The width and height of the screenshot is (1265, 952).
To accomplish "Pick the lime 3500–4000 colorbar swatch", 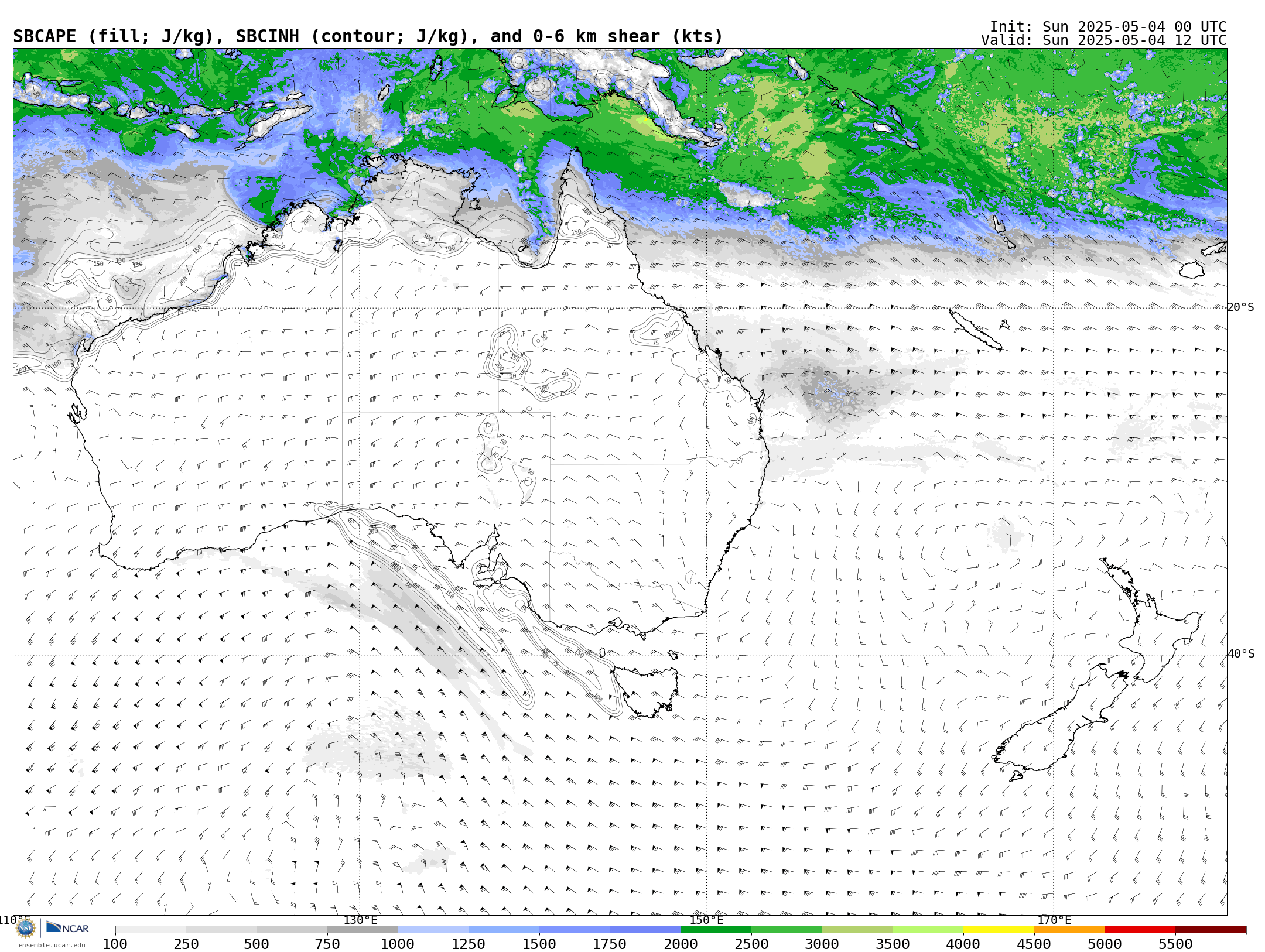I will (928, 930).
